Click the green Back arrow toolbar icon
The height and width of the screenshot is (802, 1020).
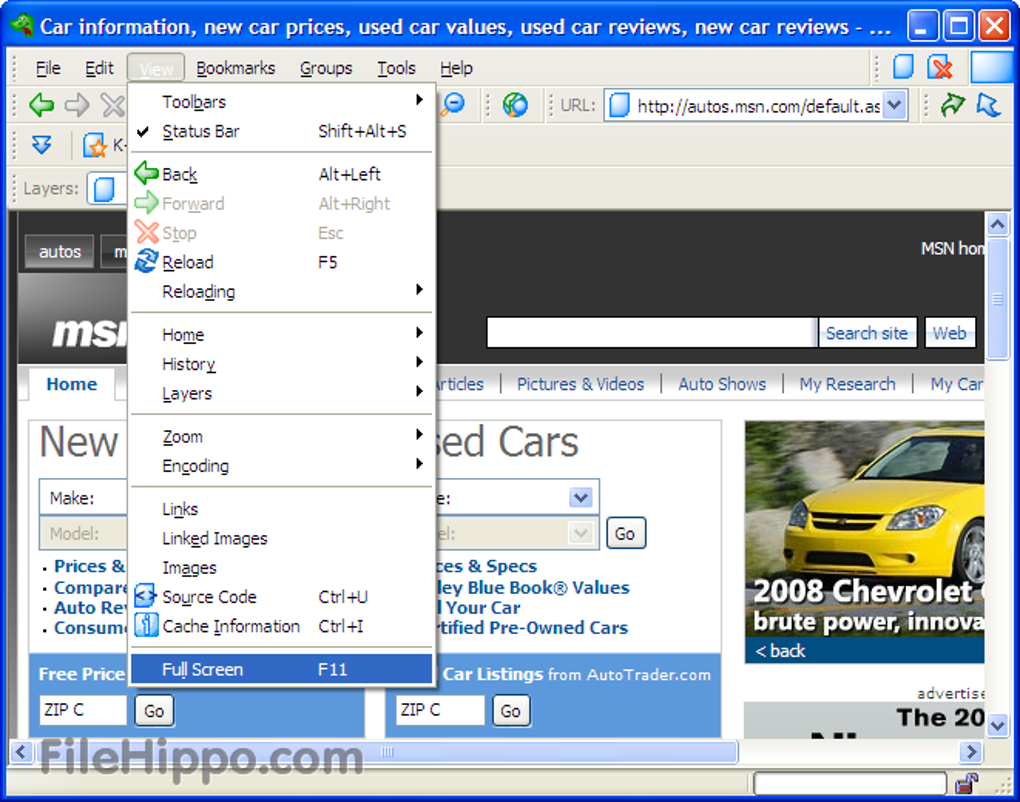coord(41,104)
